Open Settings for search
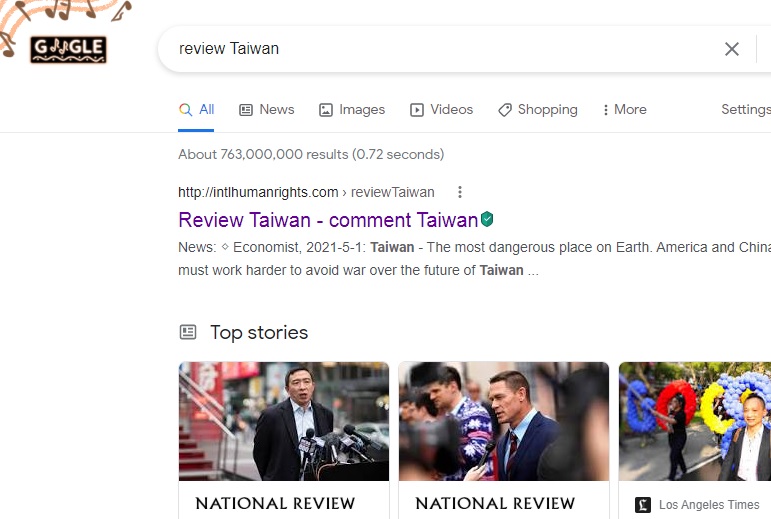Image resolution: width=771 pixels, height=519 pixels. coord(745,110)
